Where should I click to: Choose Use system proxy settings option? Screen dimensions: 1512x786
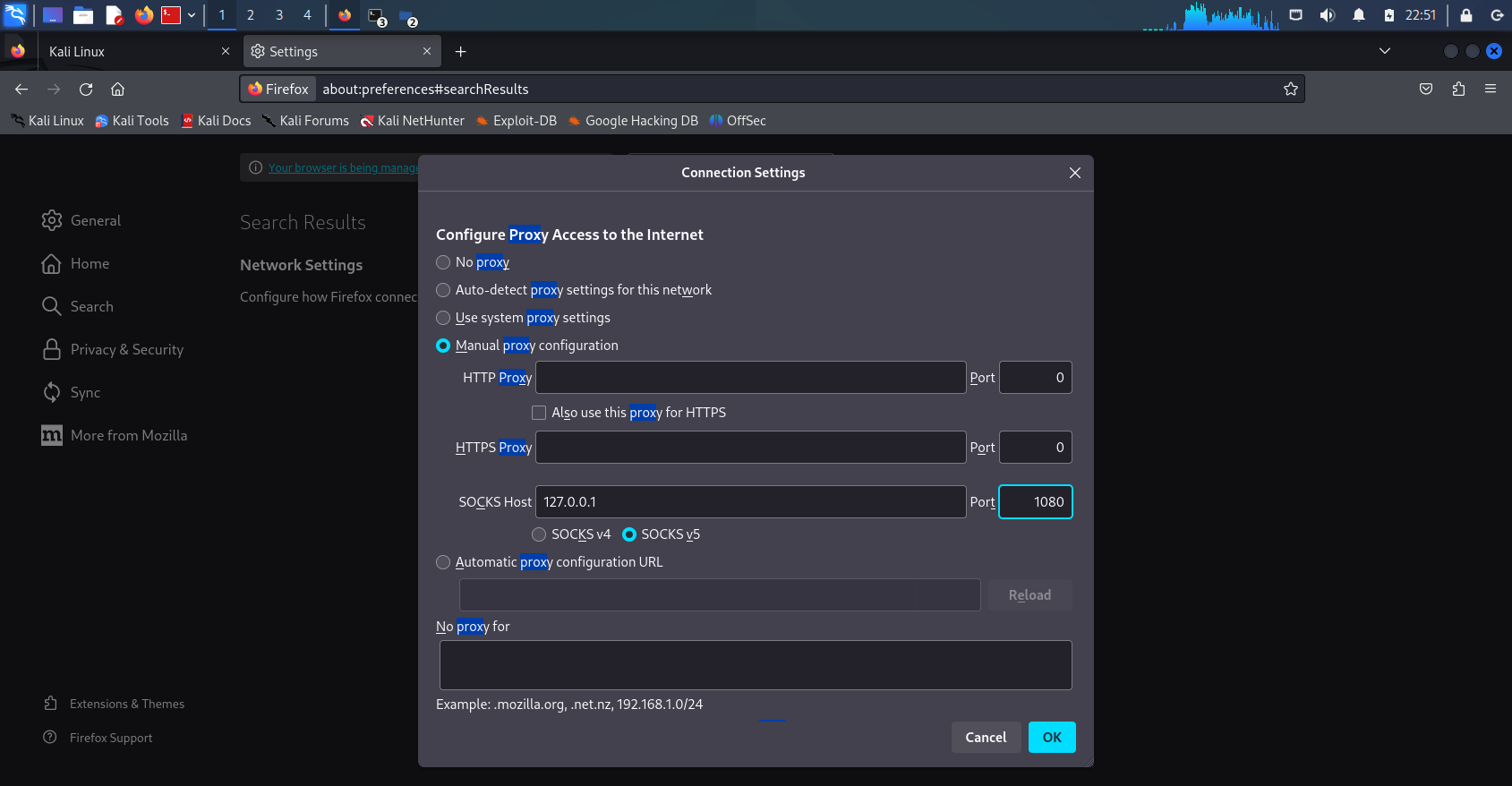click(443, 318)
